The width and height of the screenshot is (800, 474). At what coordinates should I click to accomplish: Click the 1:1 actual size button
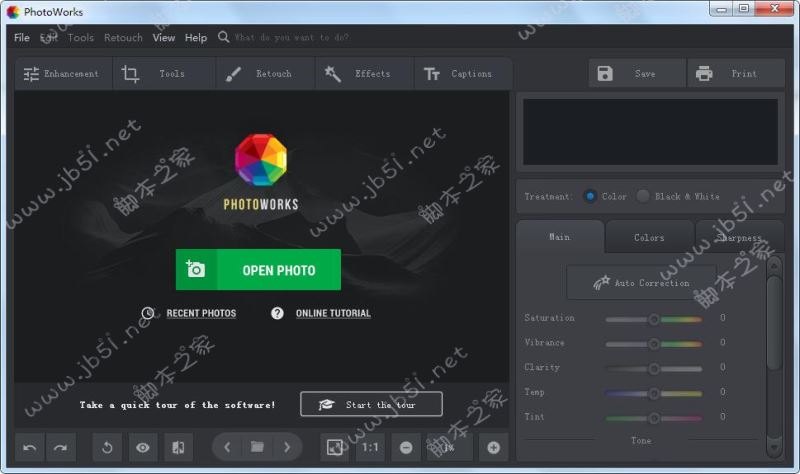coord(370,447)
